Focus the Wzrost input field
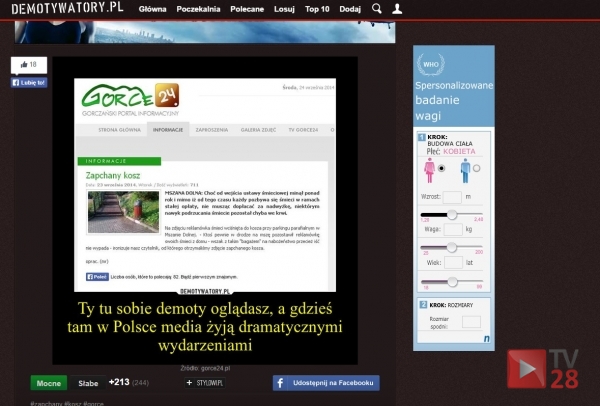 452,197
